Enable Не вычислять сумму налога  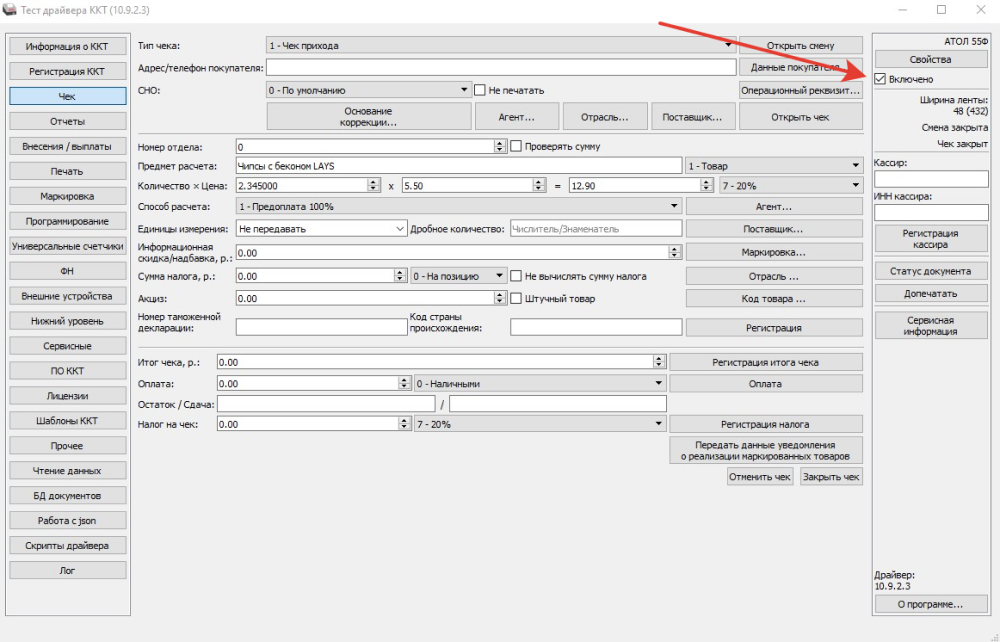(516, 276)
